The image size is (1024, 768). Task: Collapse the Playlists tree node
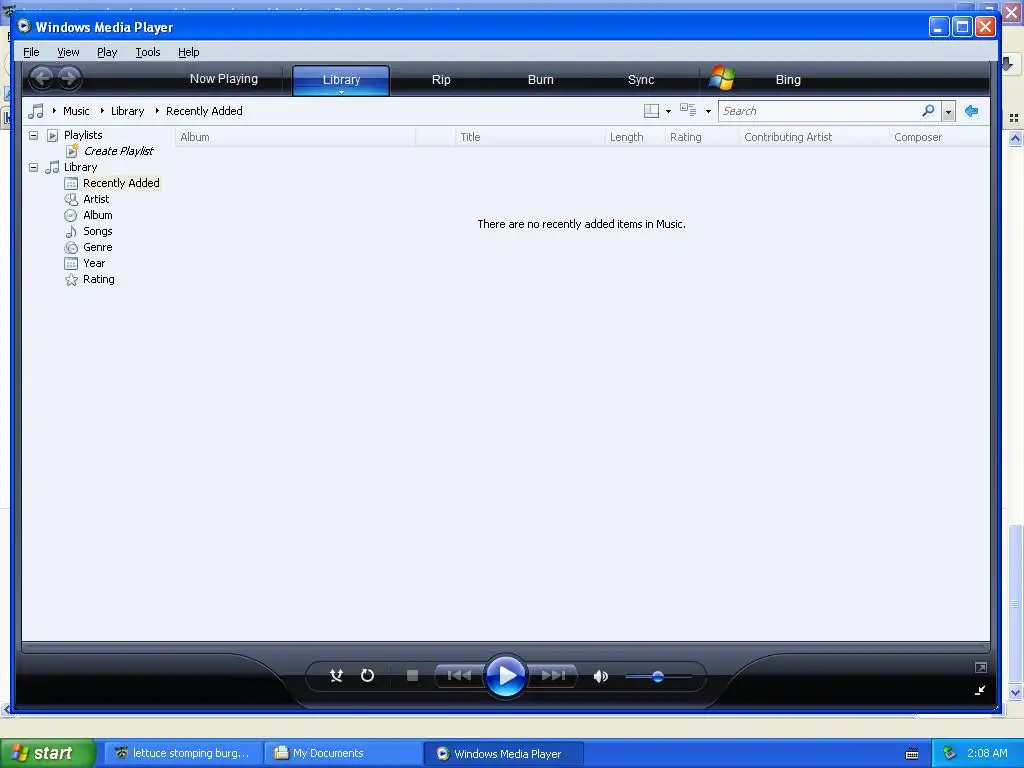pyautogui.click(x=33, y=135)
